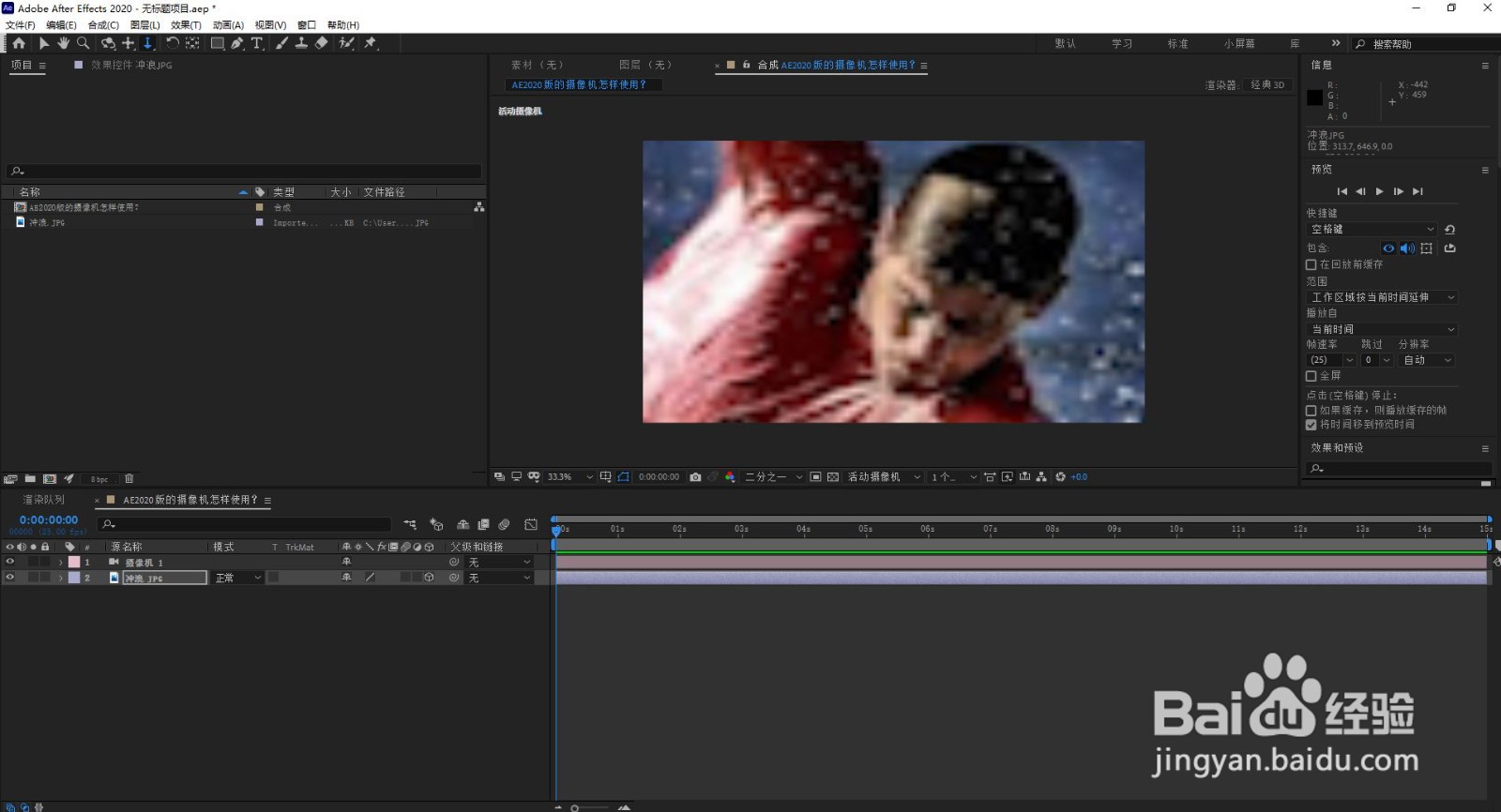Enable the 全屏 checkbox
The image size is (1501, 812).
point(1311,376)
